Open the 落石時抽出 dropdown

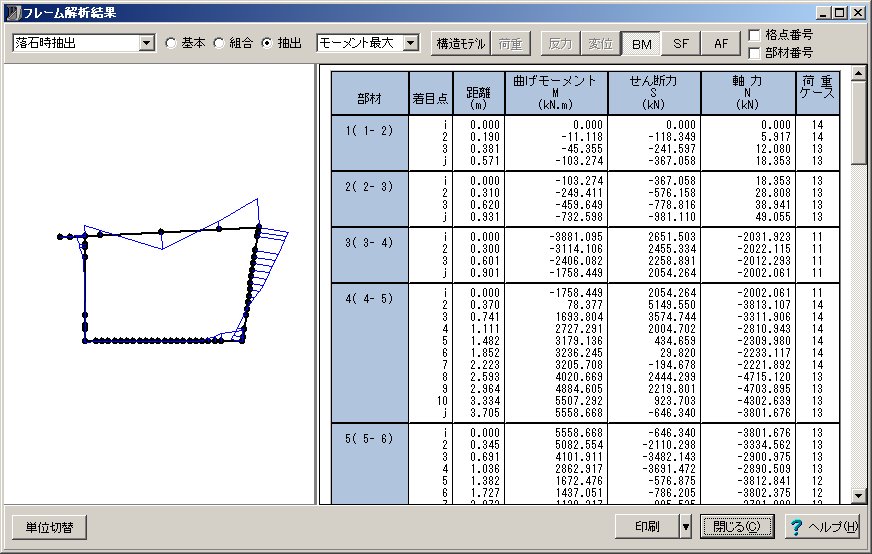tap(146, 43)
